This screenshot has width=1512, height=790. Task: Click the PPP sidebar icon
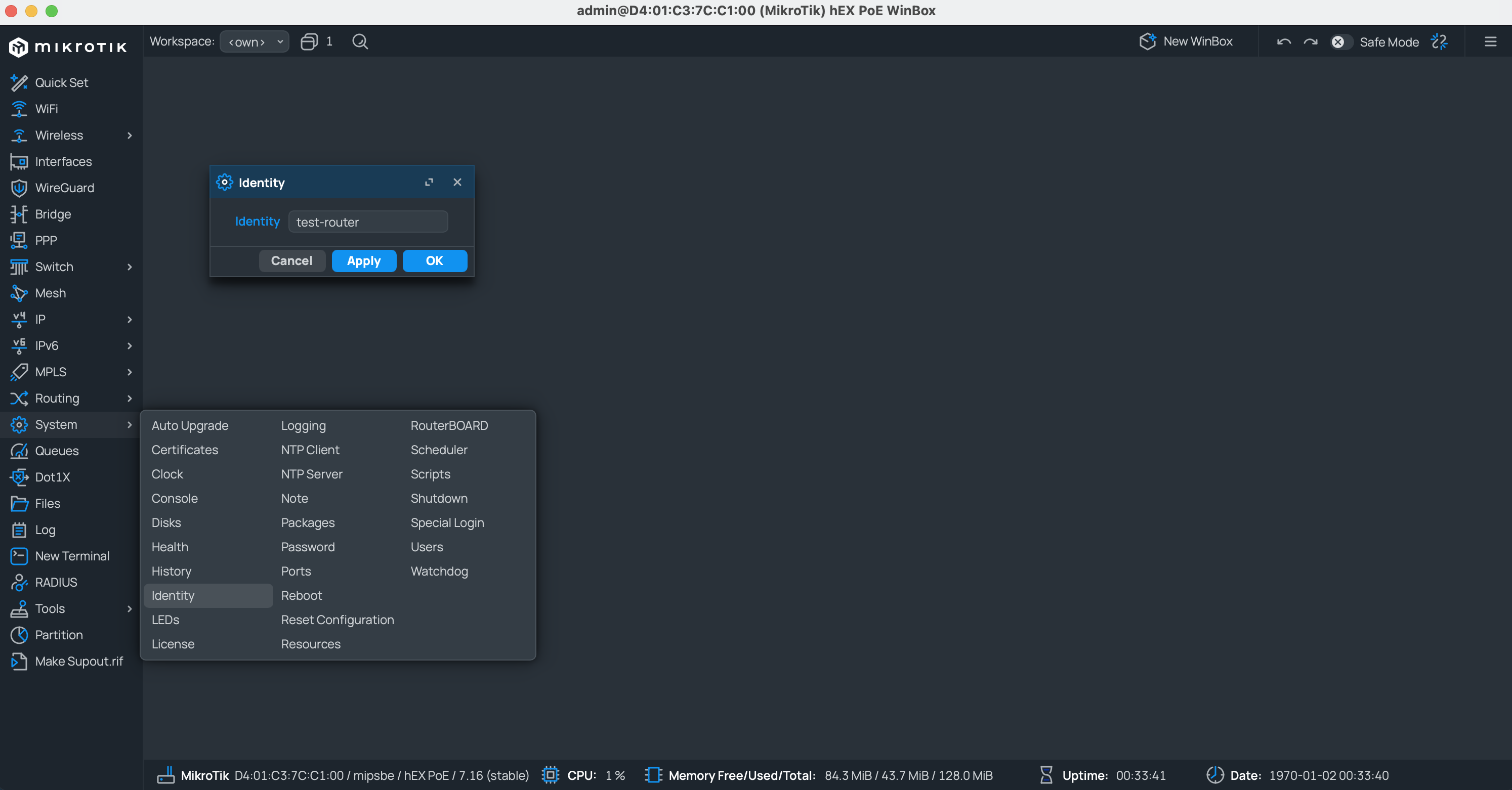pos(19,240)
